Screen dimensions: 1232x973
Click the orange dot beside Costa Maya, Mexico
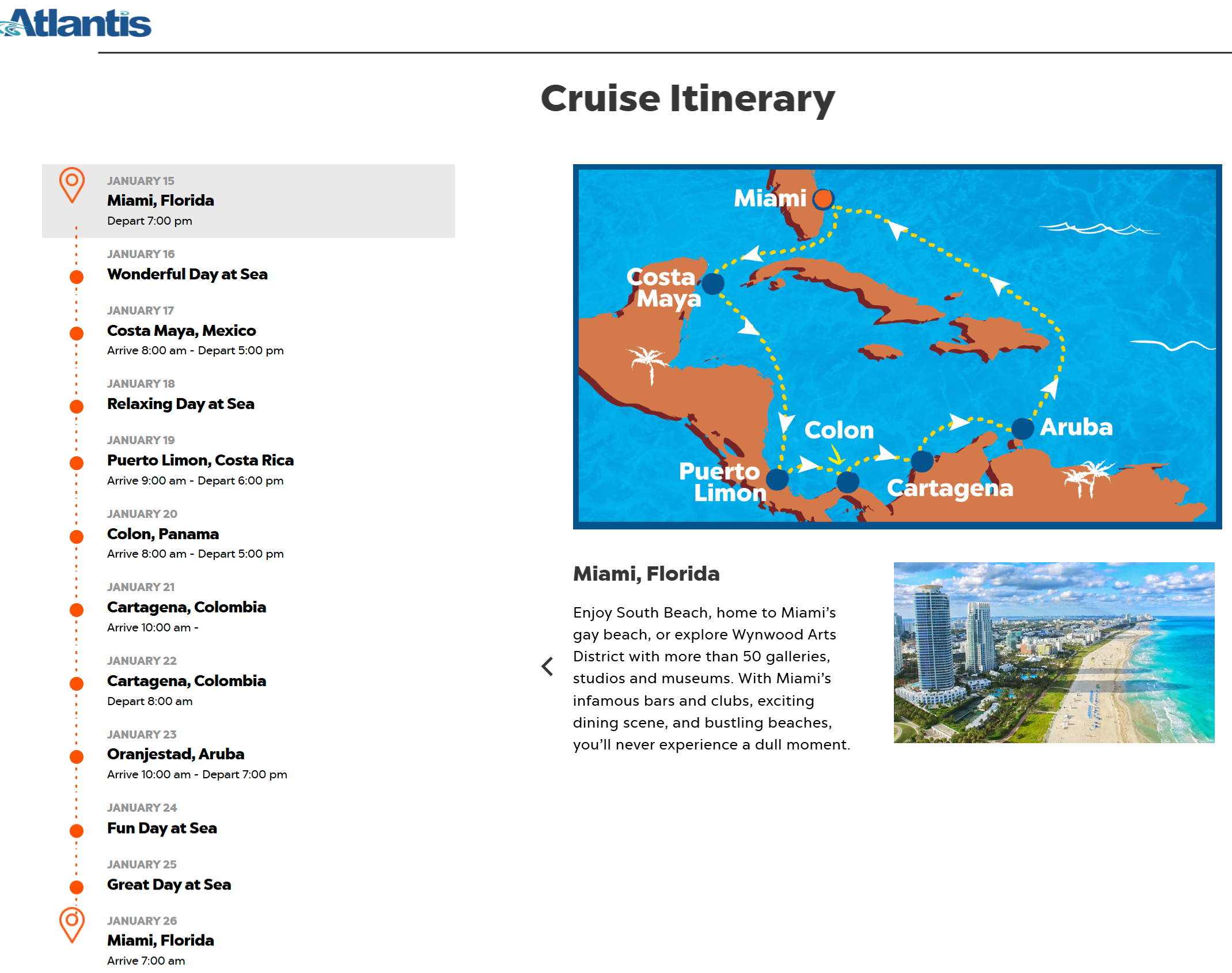pyautogui.click(x=77, y=334)
